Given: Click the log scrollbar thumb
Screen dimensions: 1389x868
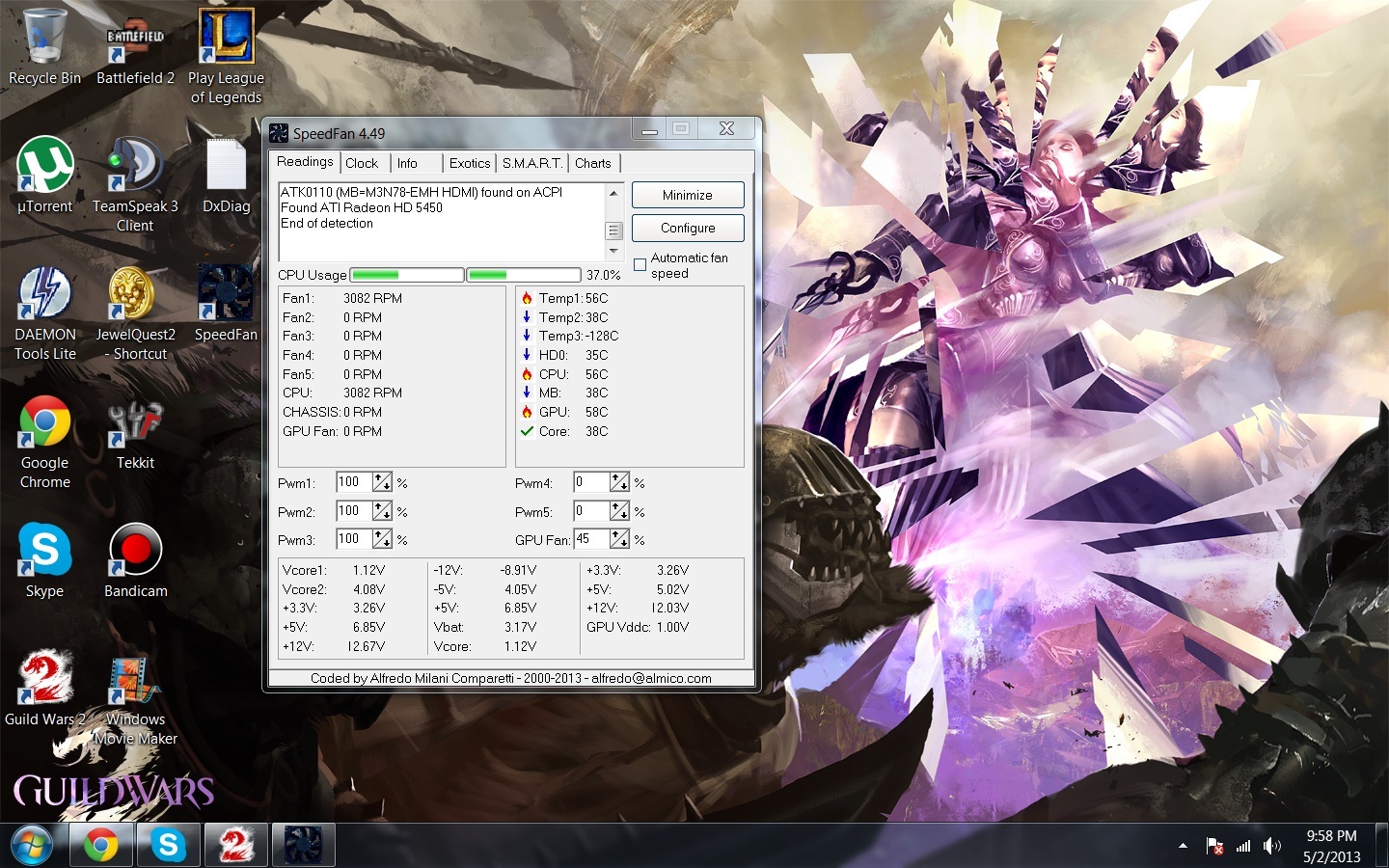Looking at the screenshot, I should (613, 231).
